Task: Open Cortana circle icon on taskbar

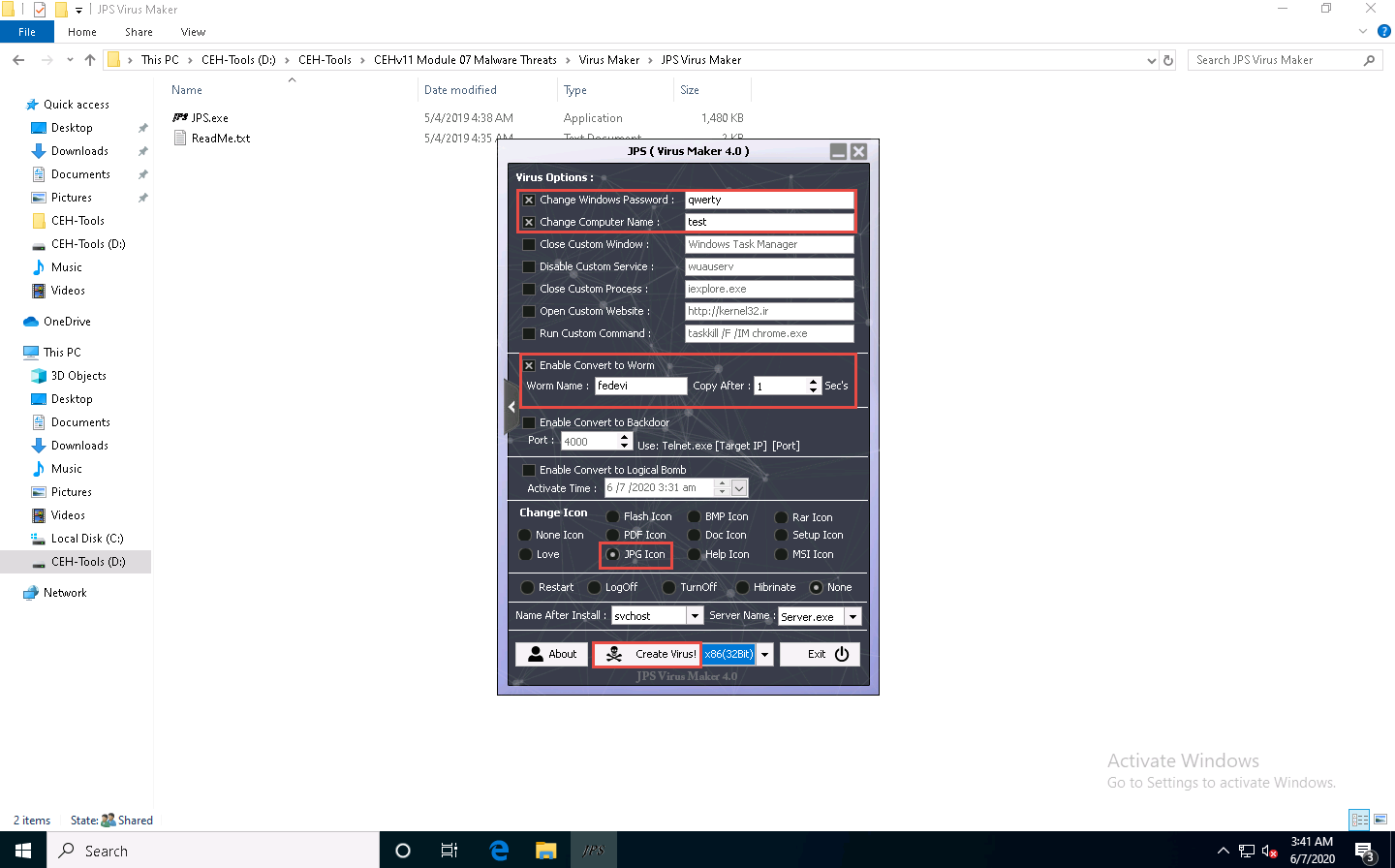Action: (403, 851)
